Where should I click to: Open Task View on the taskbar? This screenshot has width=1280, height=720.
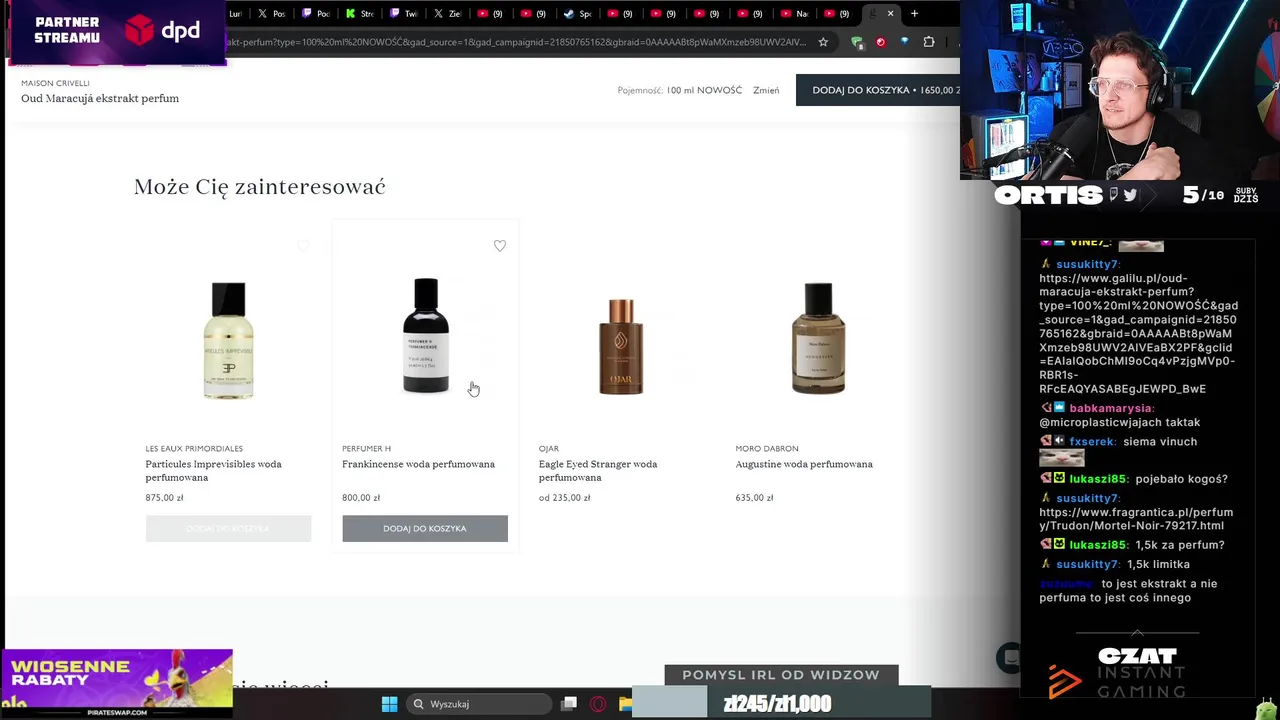click(569, 704)
